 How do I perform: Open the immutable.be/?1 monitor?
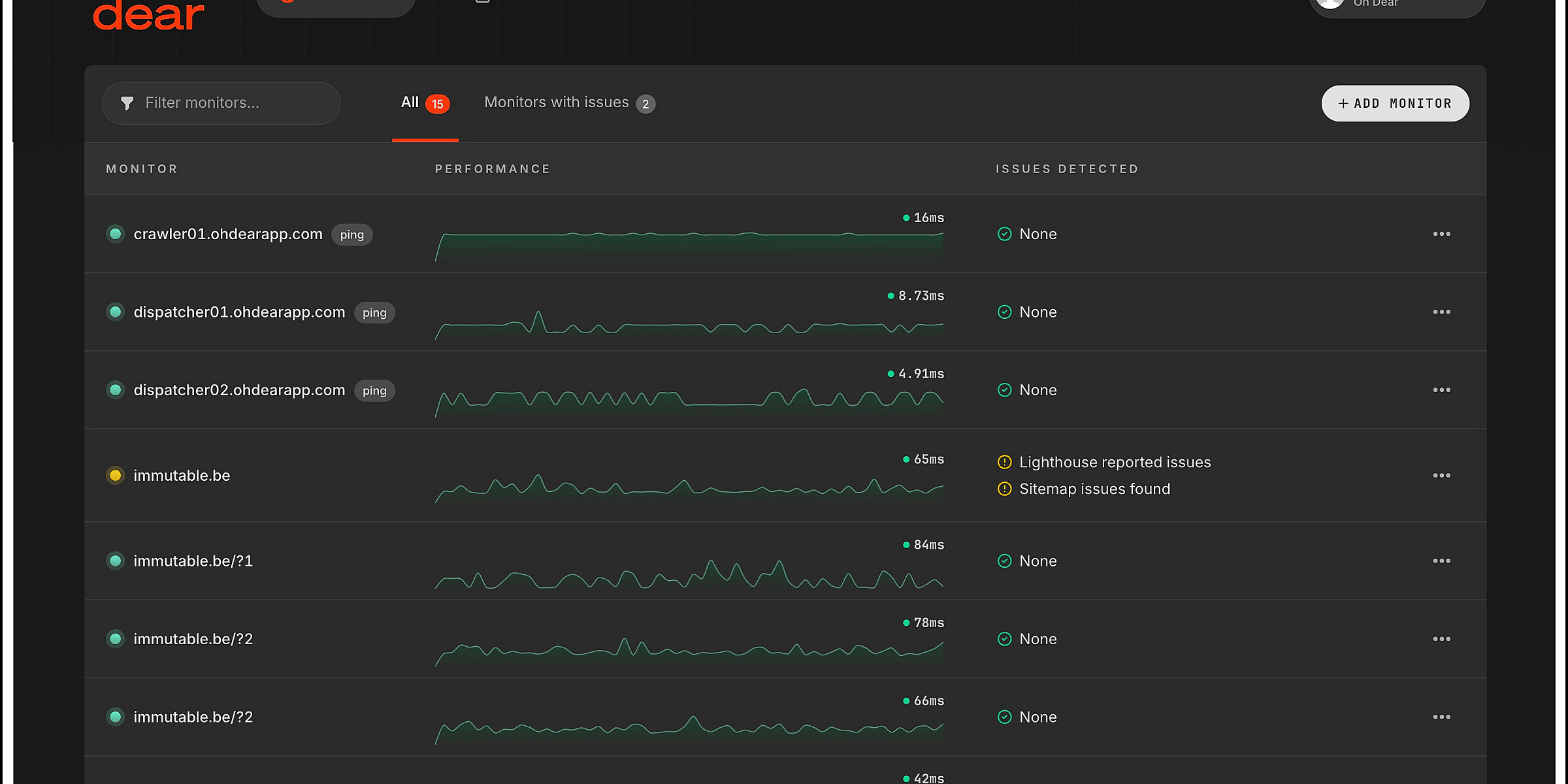point(193,561)
